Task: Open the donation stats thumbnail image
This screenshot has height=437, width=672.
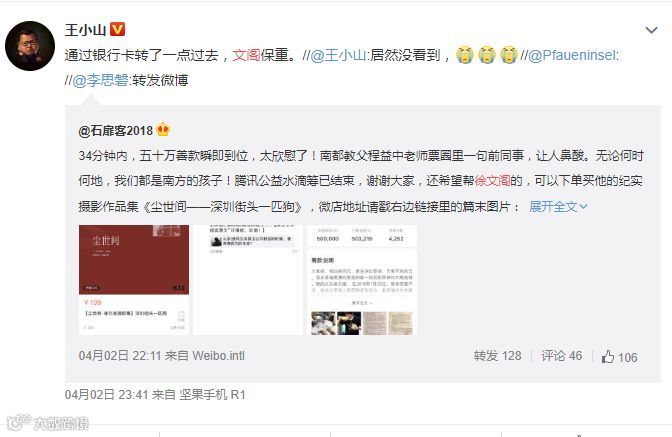Action: tap(362, 280)
